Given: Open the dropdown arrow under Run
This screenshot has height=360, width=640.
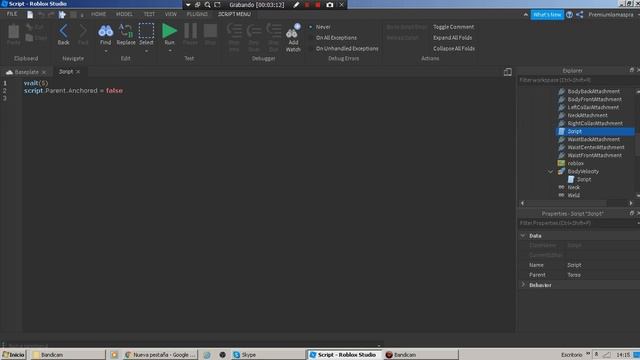Looking at the screenshot, I should click(169, 51).
